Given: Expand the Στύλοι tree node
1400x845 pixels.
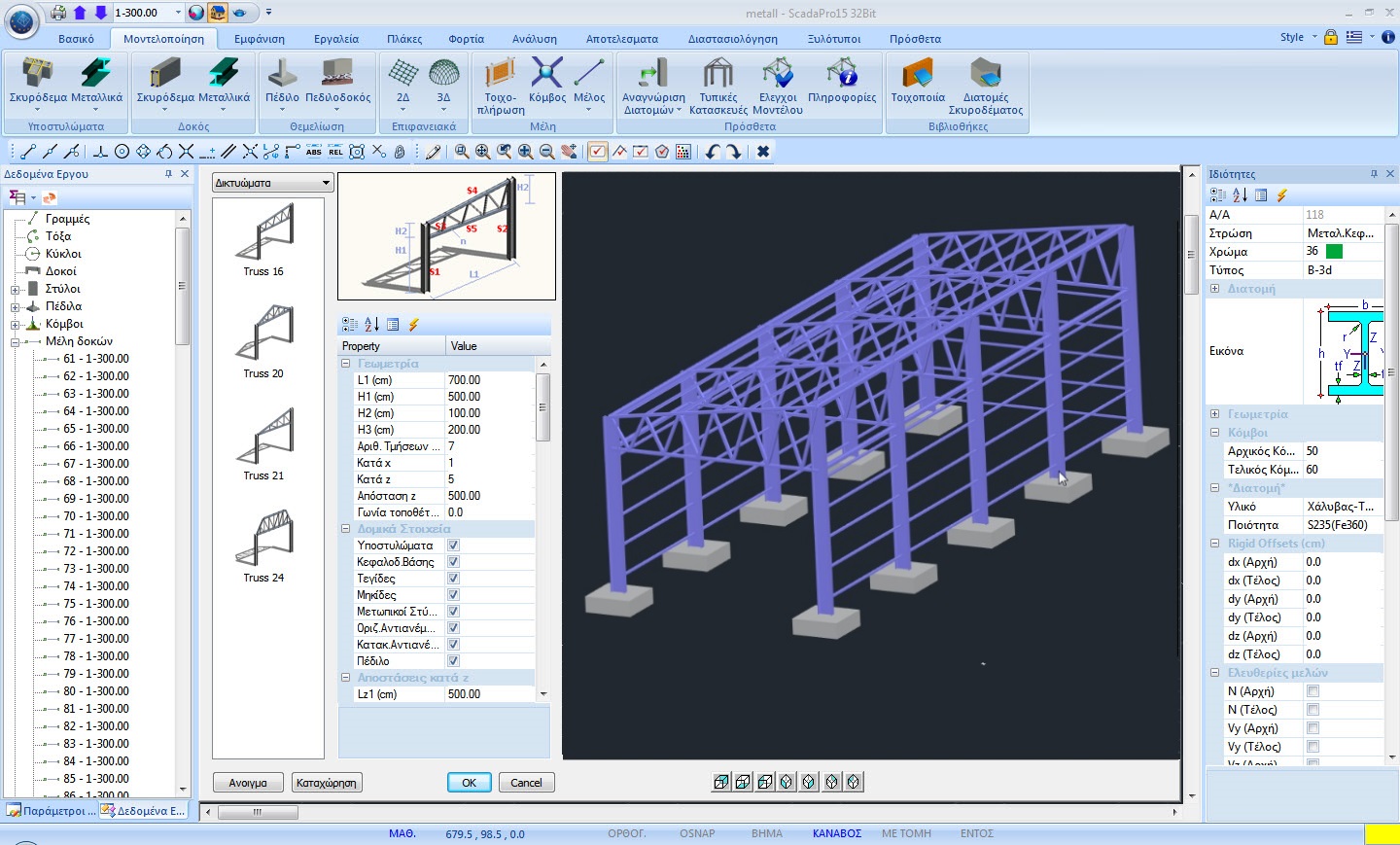Looking at the screenshot, I should pos(15,290).
